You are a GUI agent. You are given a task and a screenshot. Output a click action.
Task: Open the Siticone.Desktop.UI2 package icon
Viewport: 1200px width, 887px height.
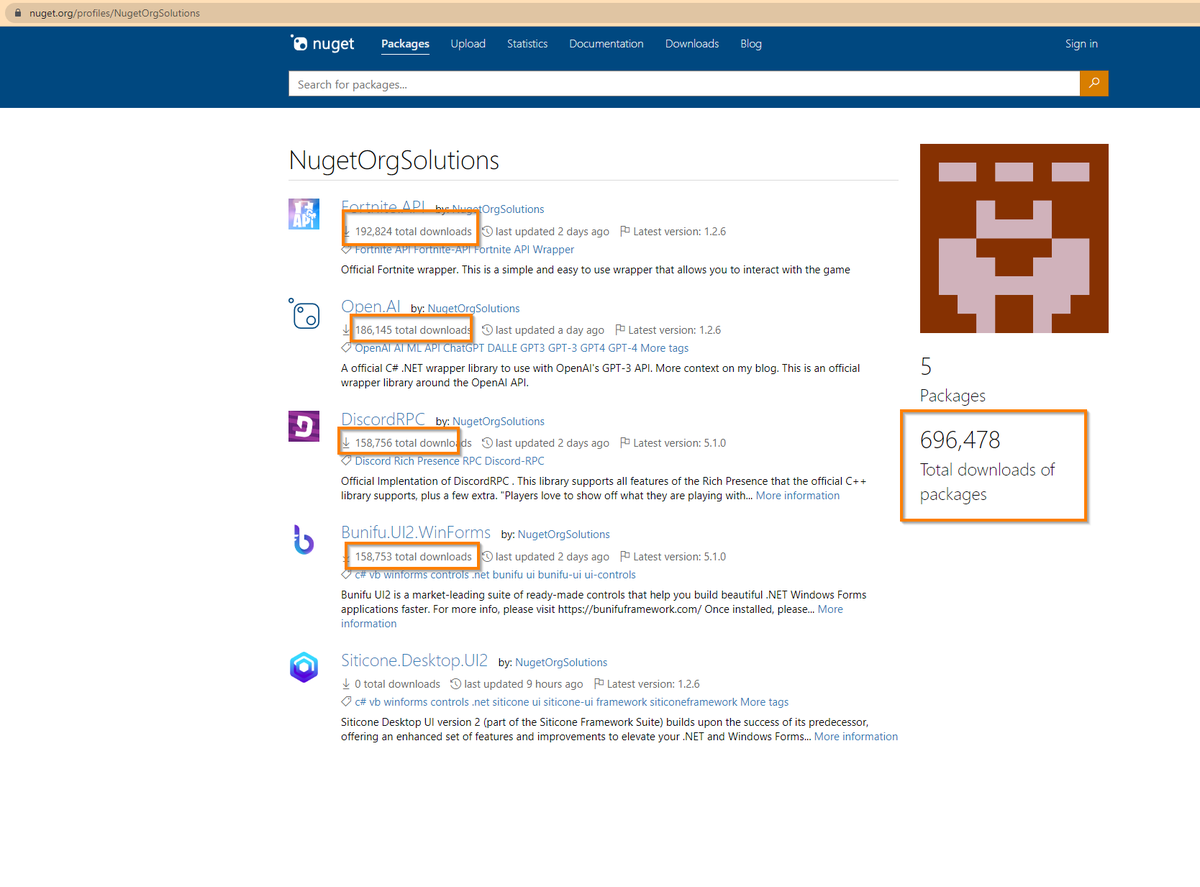304,666
